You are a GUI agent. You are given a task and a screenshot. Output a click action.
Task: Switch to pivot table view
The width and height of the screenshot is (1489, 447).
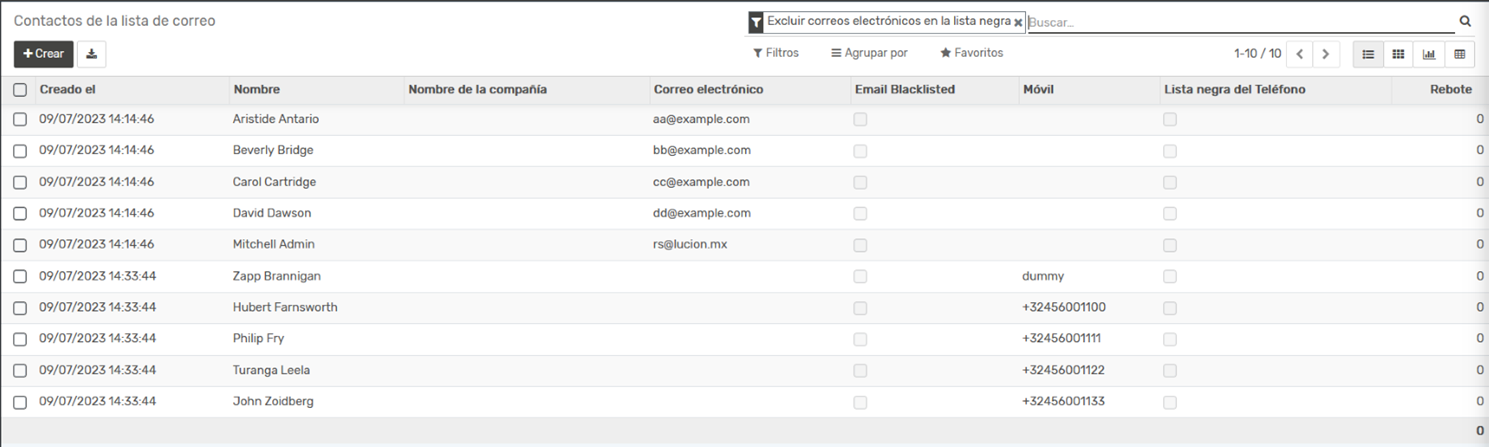1459,54
